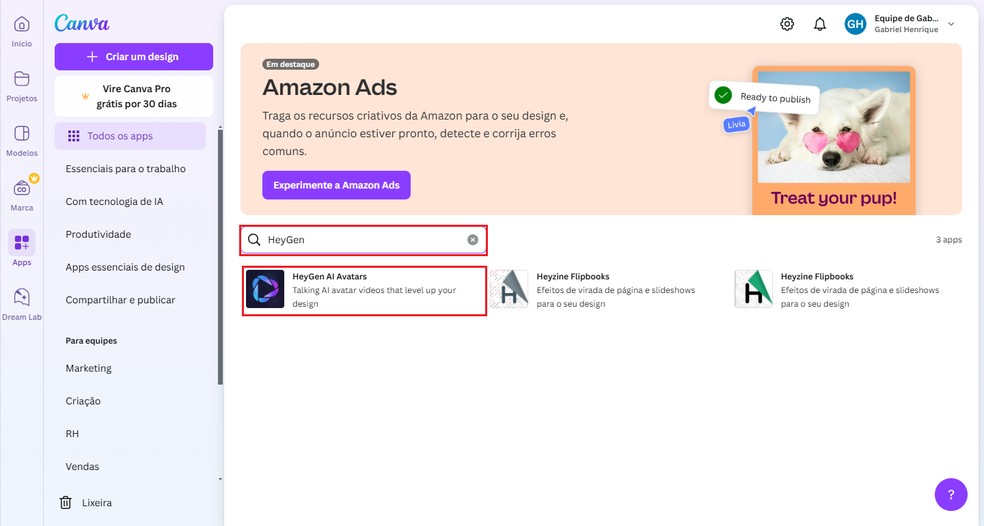Open the Marca brand icon
The width and height of the screenshot is (984, 526).
point(21,189)
